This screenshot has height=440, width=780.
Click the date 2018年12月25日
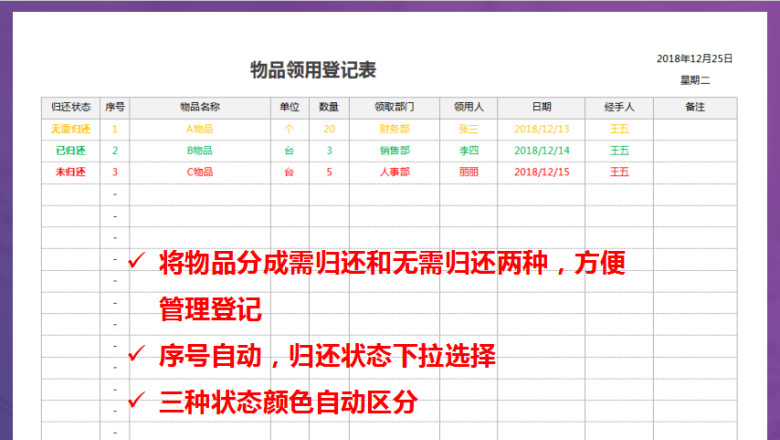[x=694, y=59]
